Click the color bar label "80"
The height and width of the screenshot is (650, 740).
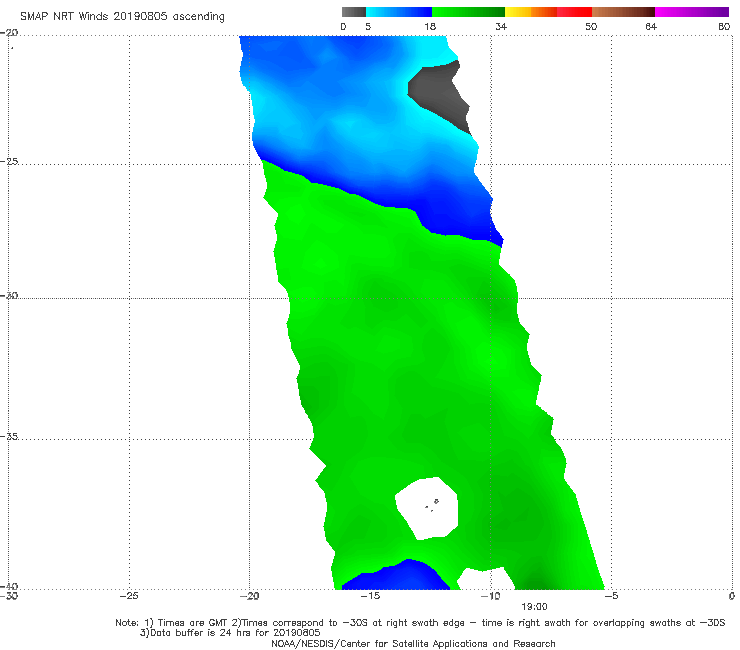click(724, 26)
